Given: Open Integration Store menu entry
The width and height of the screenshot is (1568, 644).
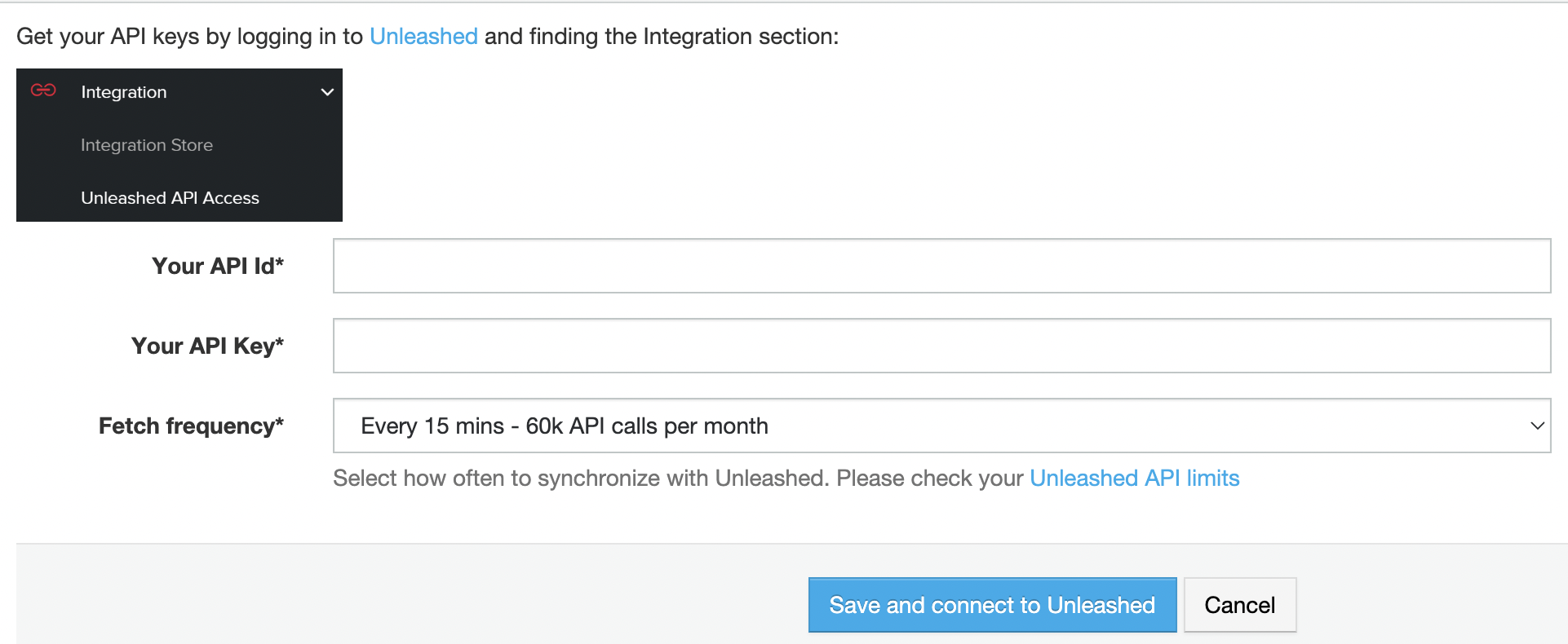Looking at the screenshot, I should [147, 145].
